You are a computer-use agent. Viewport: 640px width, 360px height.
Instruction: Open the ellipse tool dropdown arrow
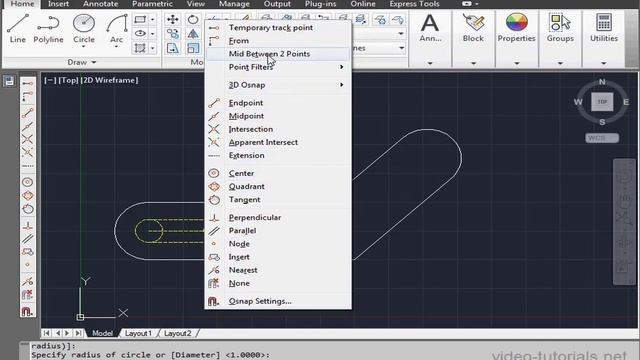(x=153, y=33)
